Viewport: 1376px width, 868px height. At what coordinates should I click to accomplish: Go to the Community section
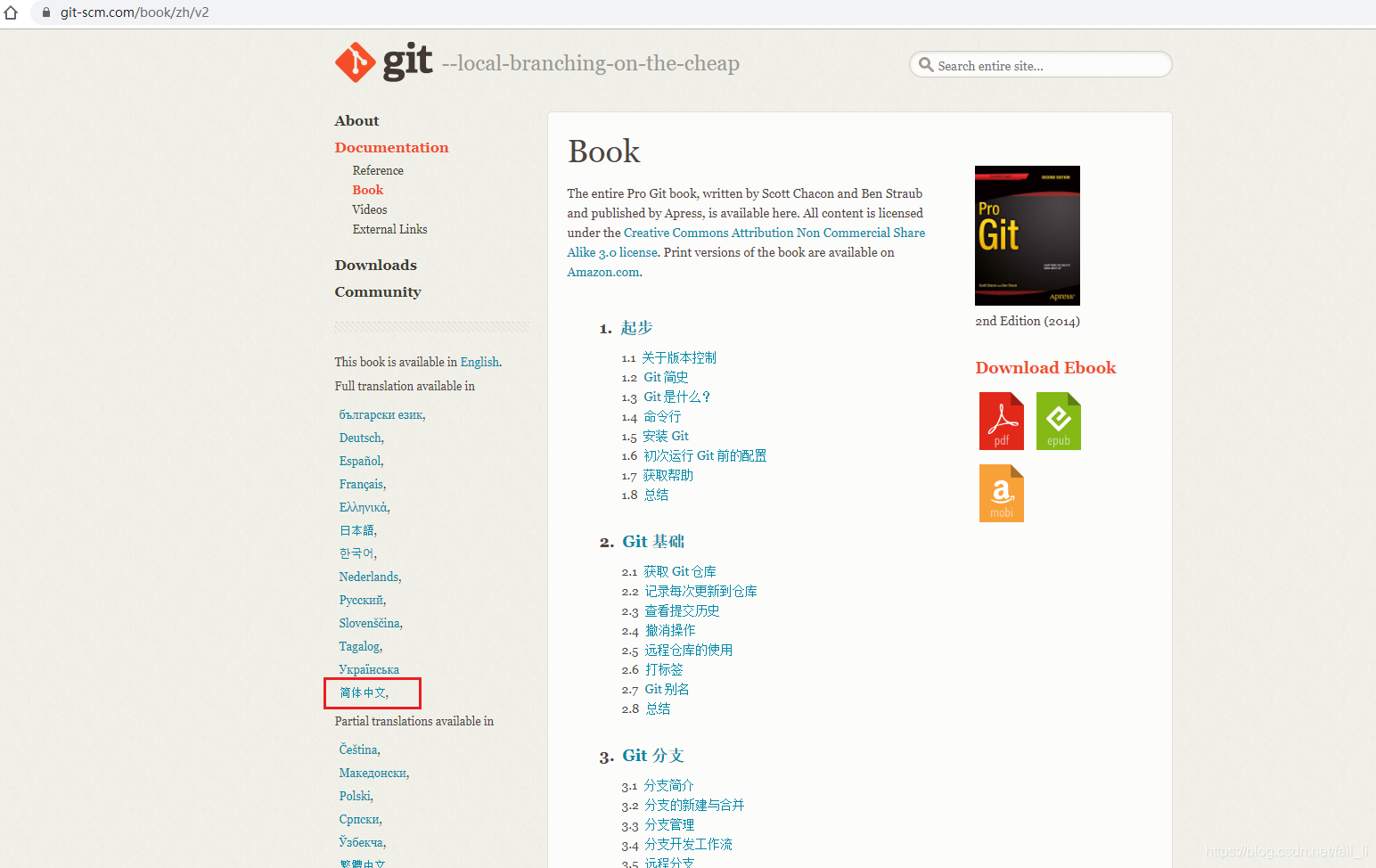click(x=377, y=291)
